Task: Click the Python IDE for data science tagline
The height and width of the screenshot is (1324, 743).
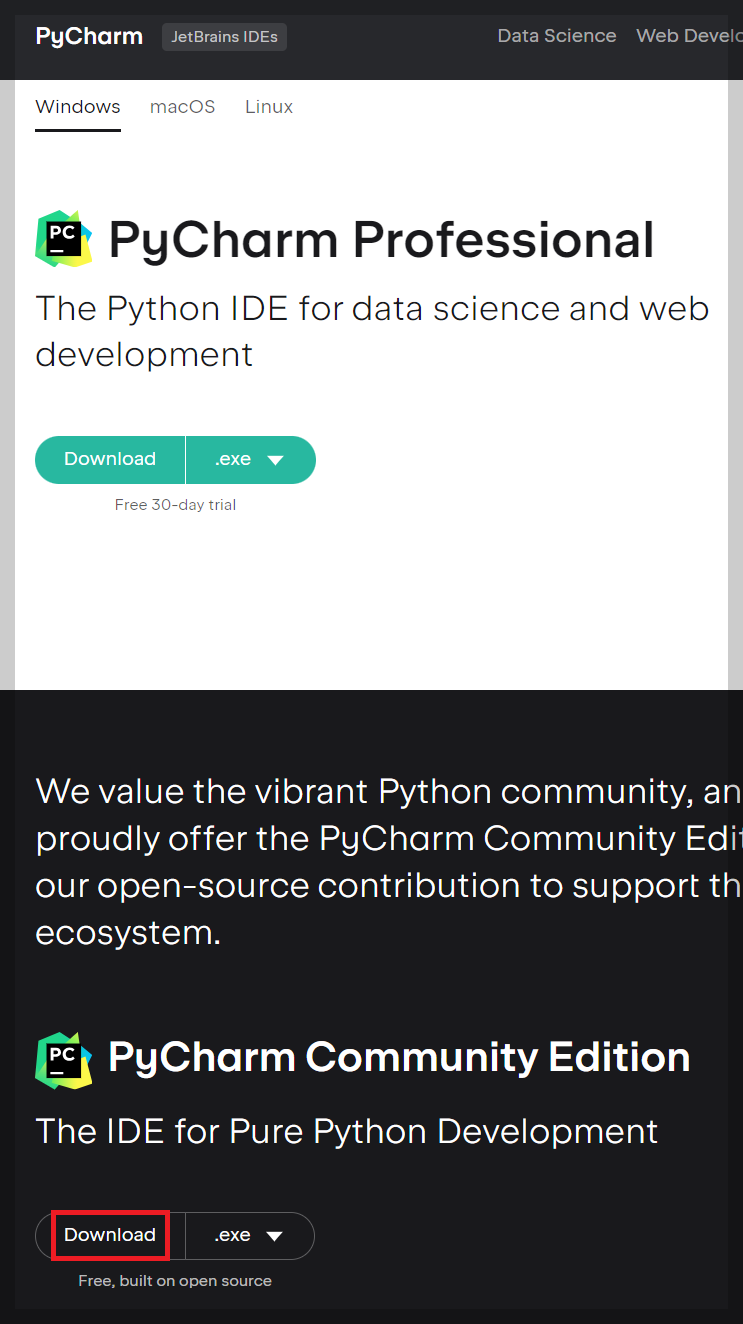Action: [x=372, y=330]
